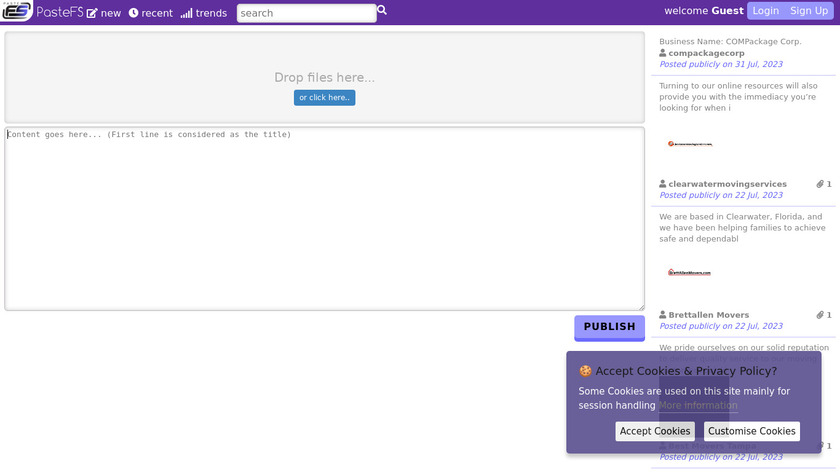Open compackagecorp user profile
The width and height of the screenshot is (840, 472).
click(x=706, y=53)
